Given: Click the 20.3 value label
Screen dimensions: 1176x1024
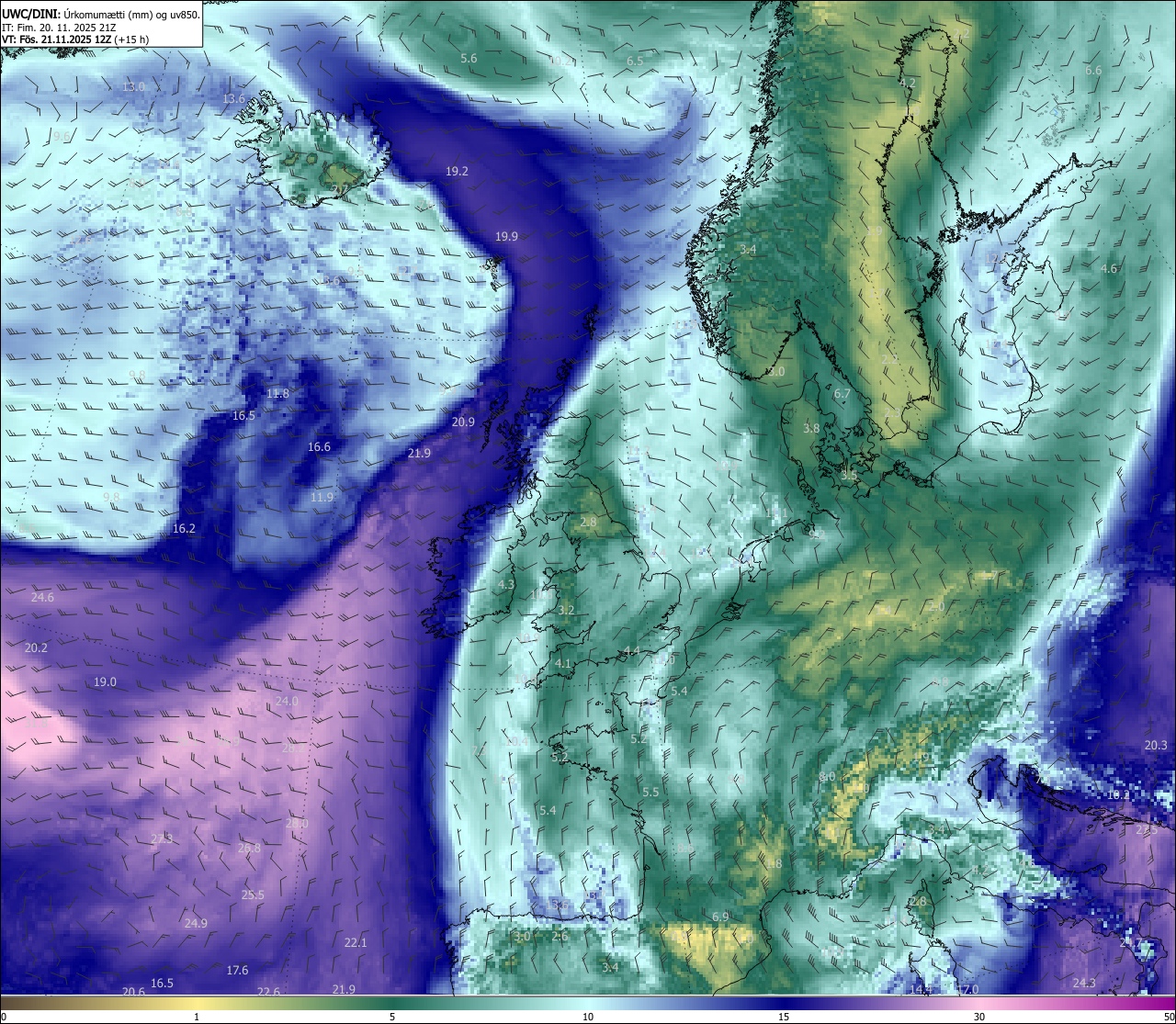Looking at the screenshot, I should click(1156, 746).
